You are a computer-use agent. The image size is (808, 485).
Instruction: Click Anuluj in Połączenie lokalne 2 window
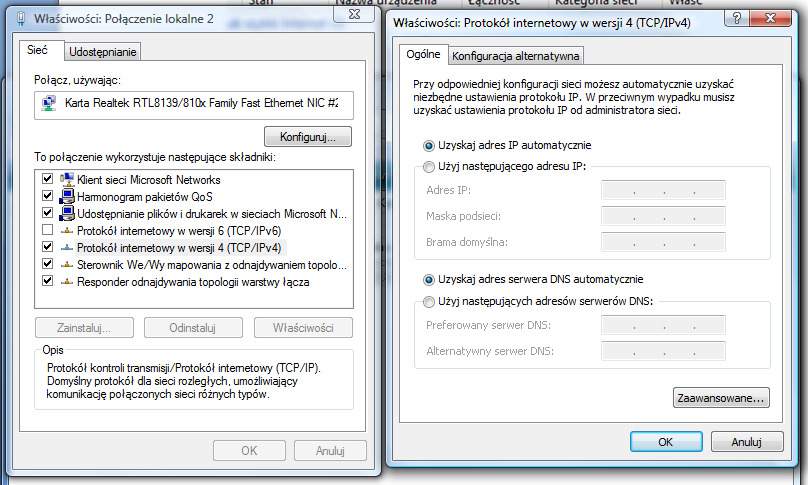coord(330,450)
